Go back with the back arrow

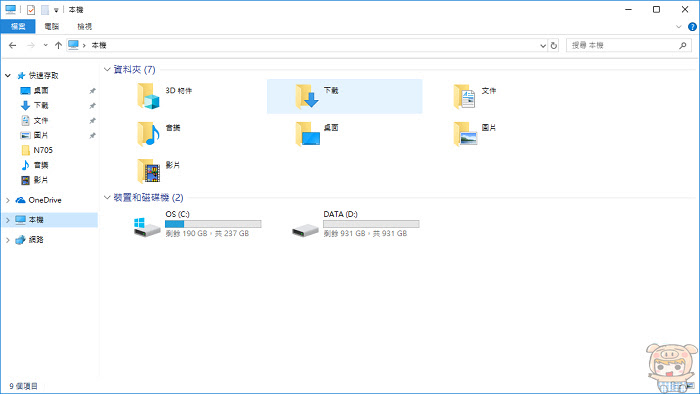tap(12, 45)
